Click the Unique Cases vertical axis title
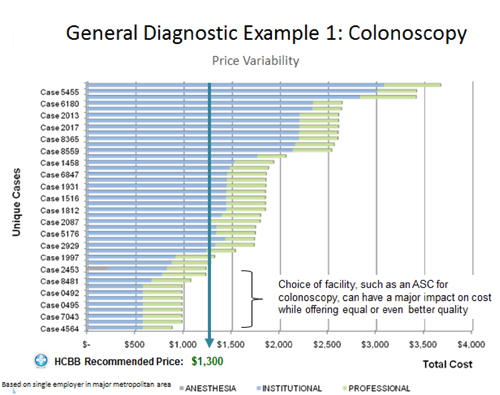 point(16,202)
